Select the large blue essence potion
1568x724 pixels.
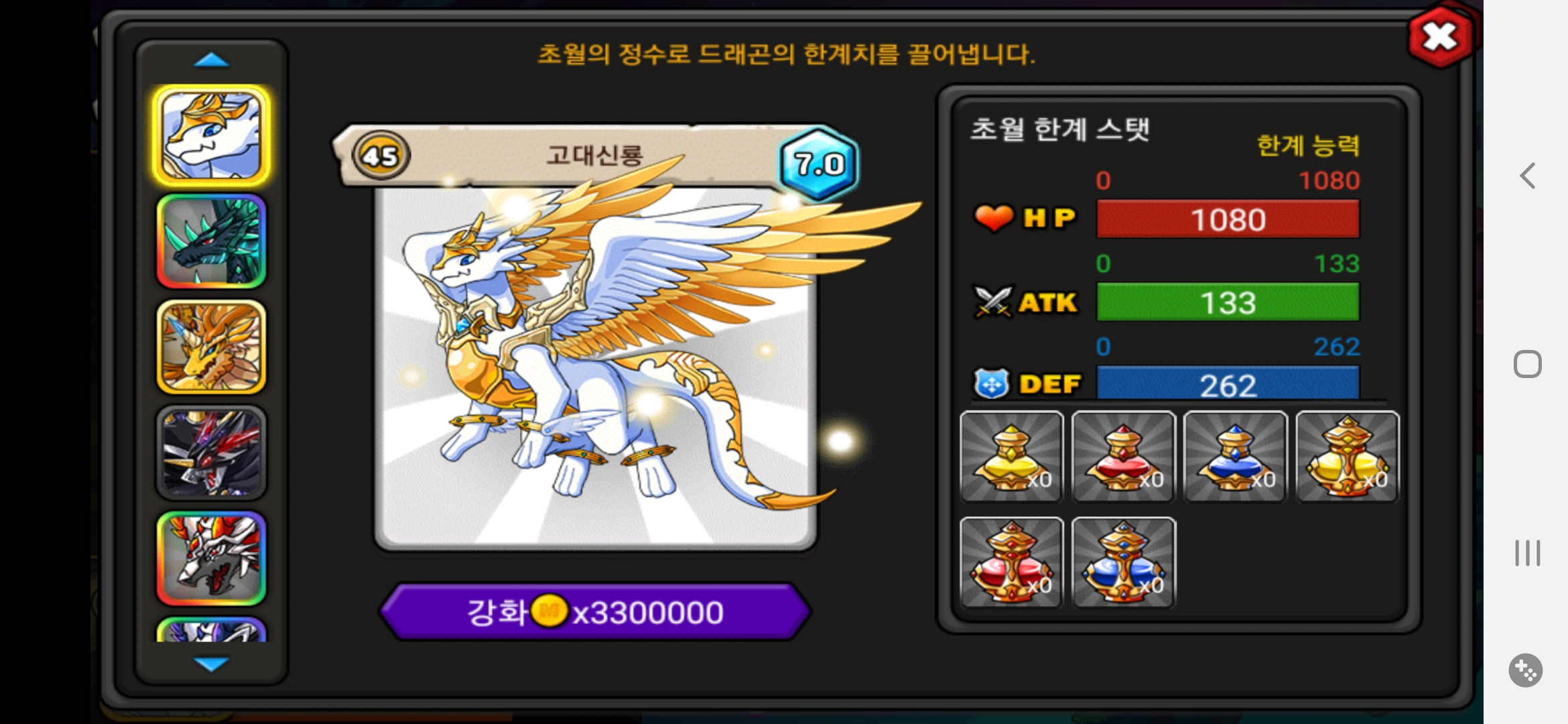click(1124, 562)
